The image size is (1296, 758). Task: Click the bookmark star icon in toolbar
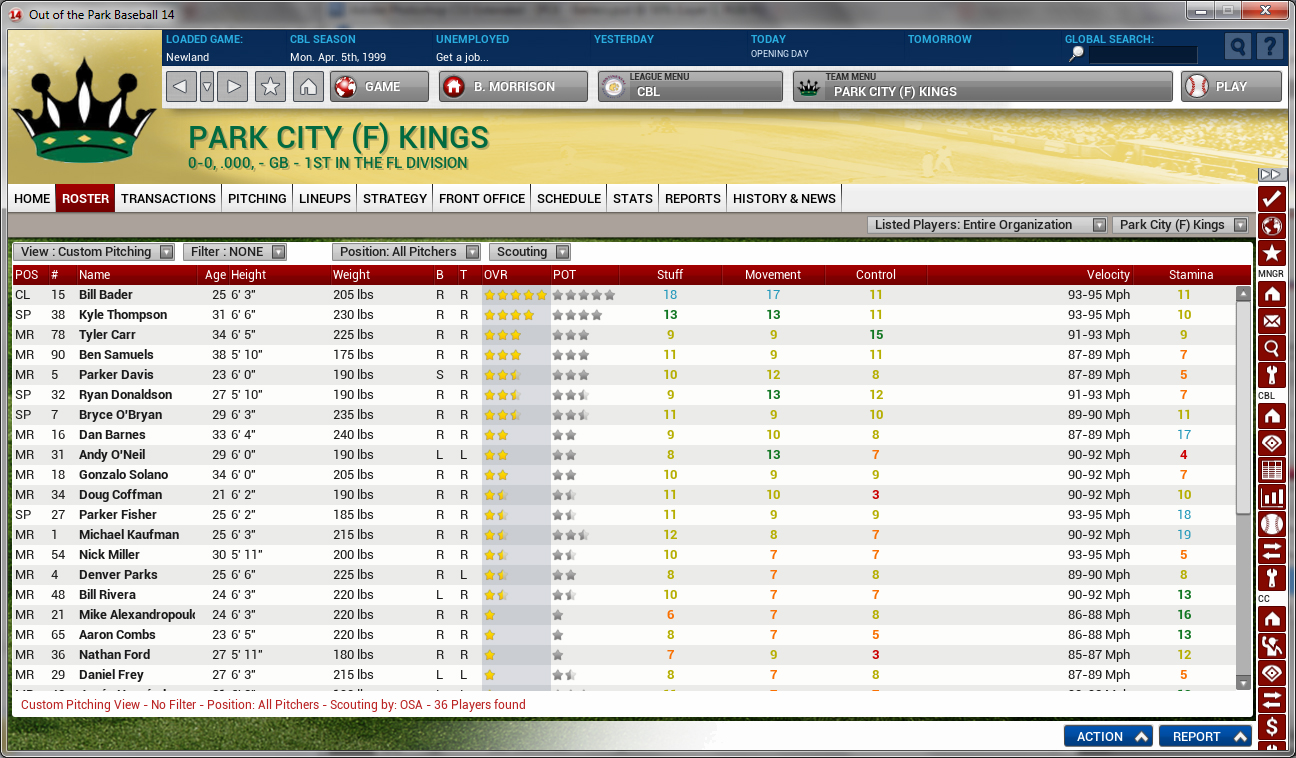coord(270,87)
